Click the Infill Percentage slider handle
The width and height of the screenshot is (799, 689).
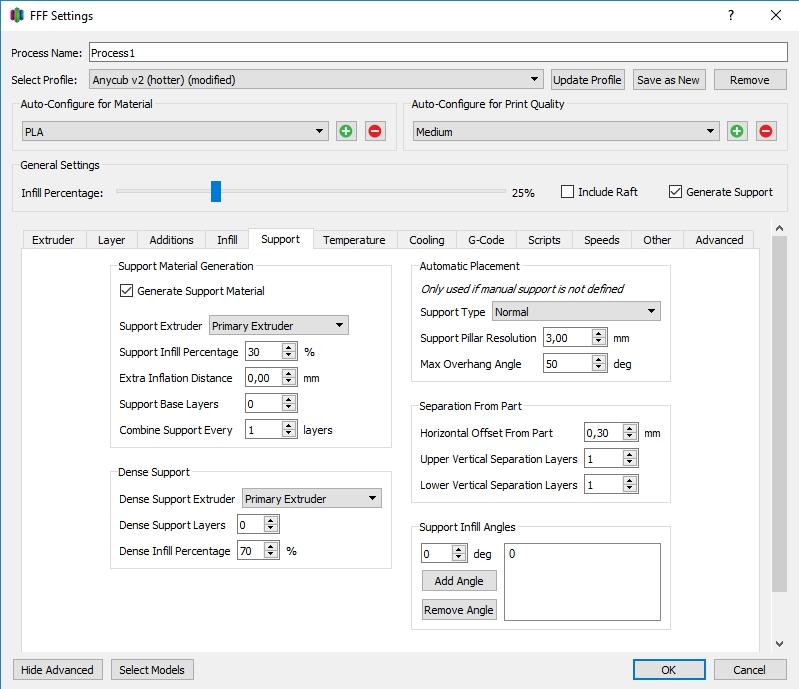(x=215, y=192)
